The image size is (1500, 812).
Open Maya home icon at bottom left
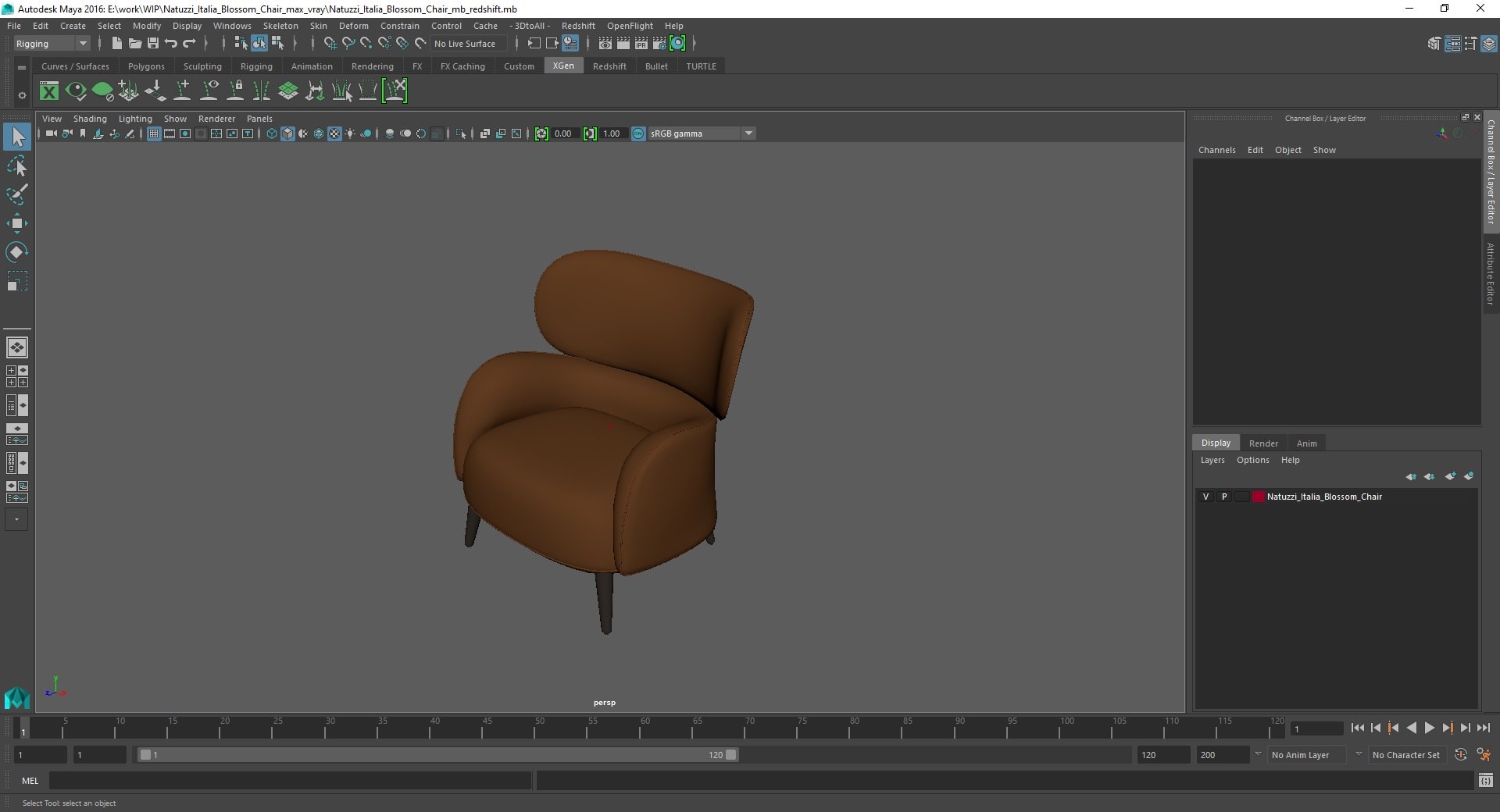tap(16, 696)
